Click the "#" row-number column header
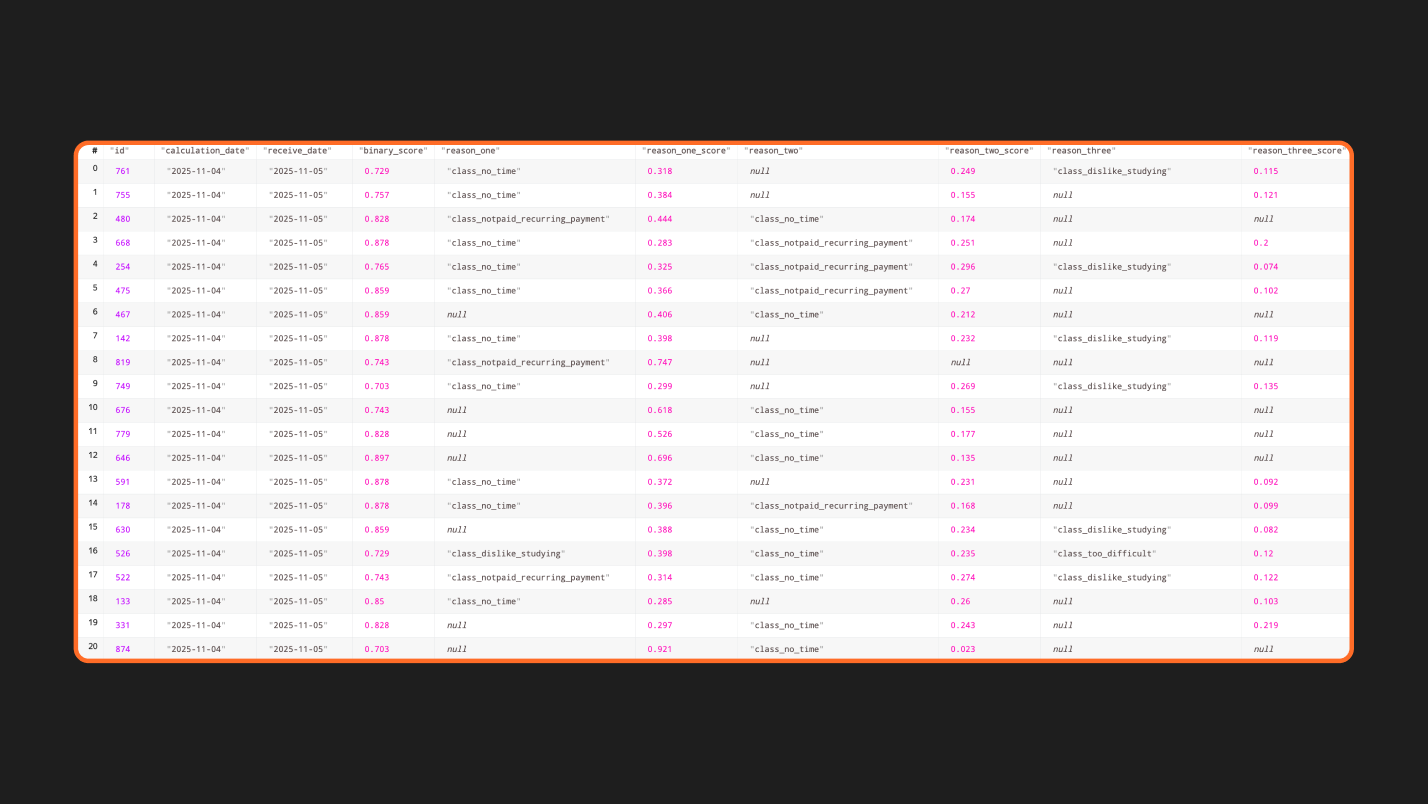The width and height of the screenshot is (1428, 804). click(94, 151)
